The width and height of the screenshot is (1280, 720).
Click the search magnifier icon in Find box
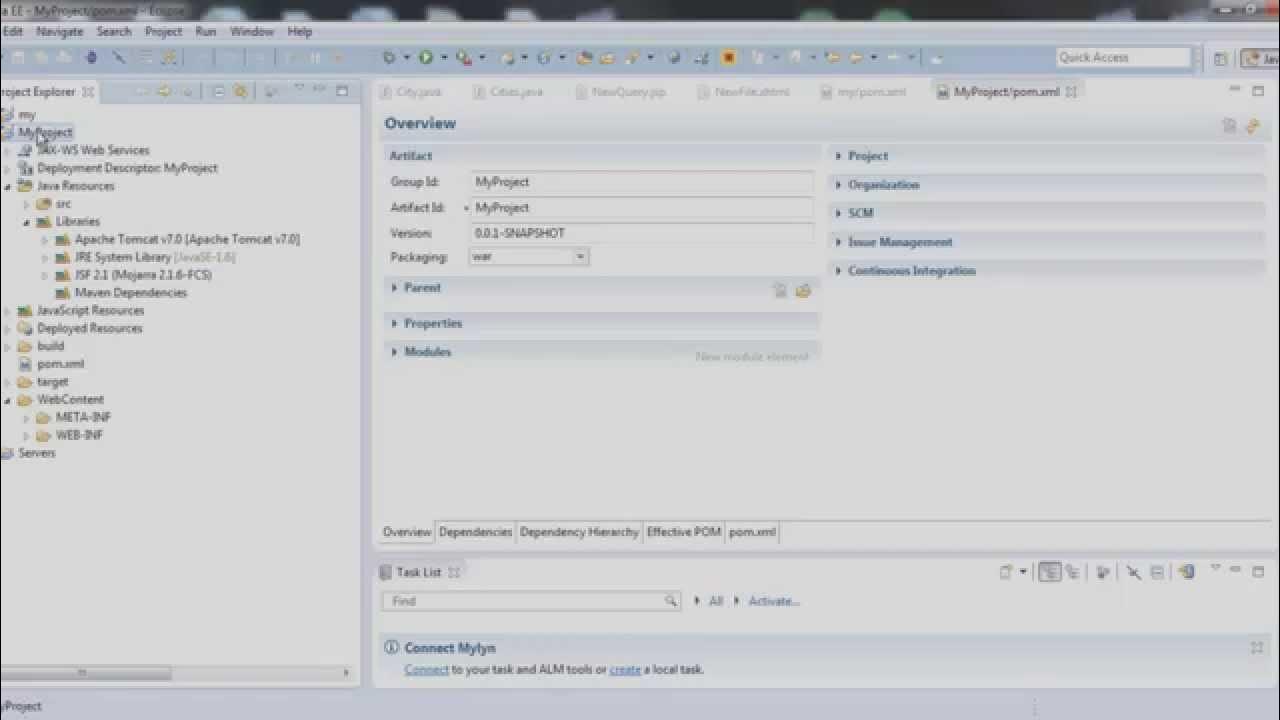670,601
